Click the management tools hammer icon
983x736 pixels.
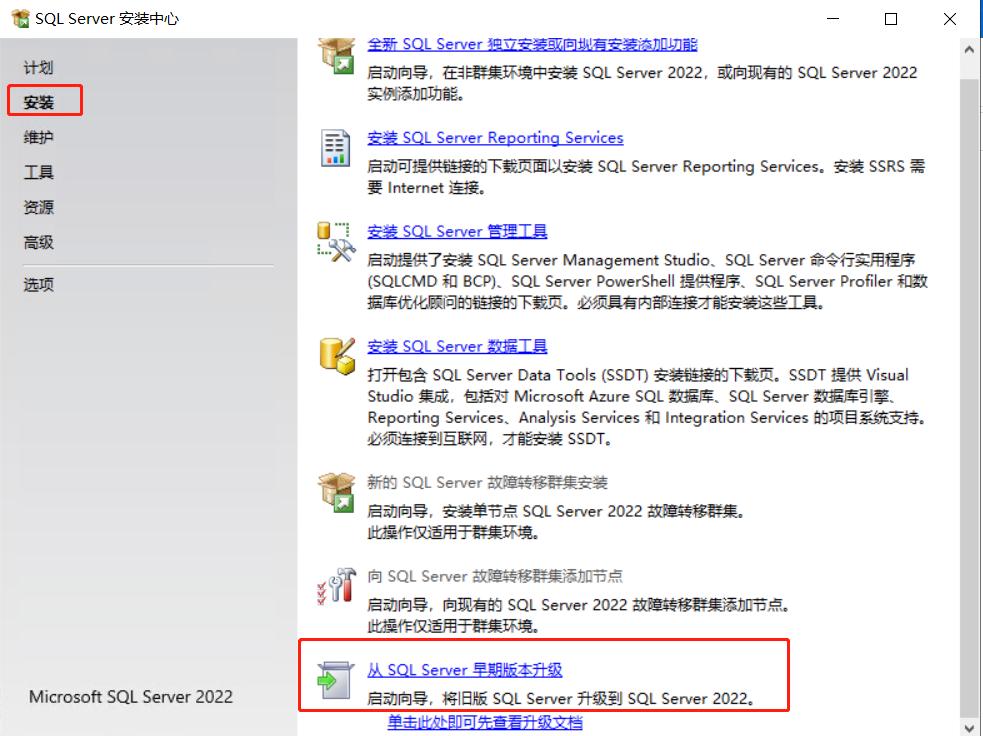click(336, 242)
